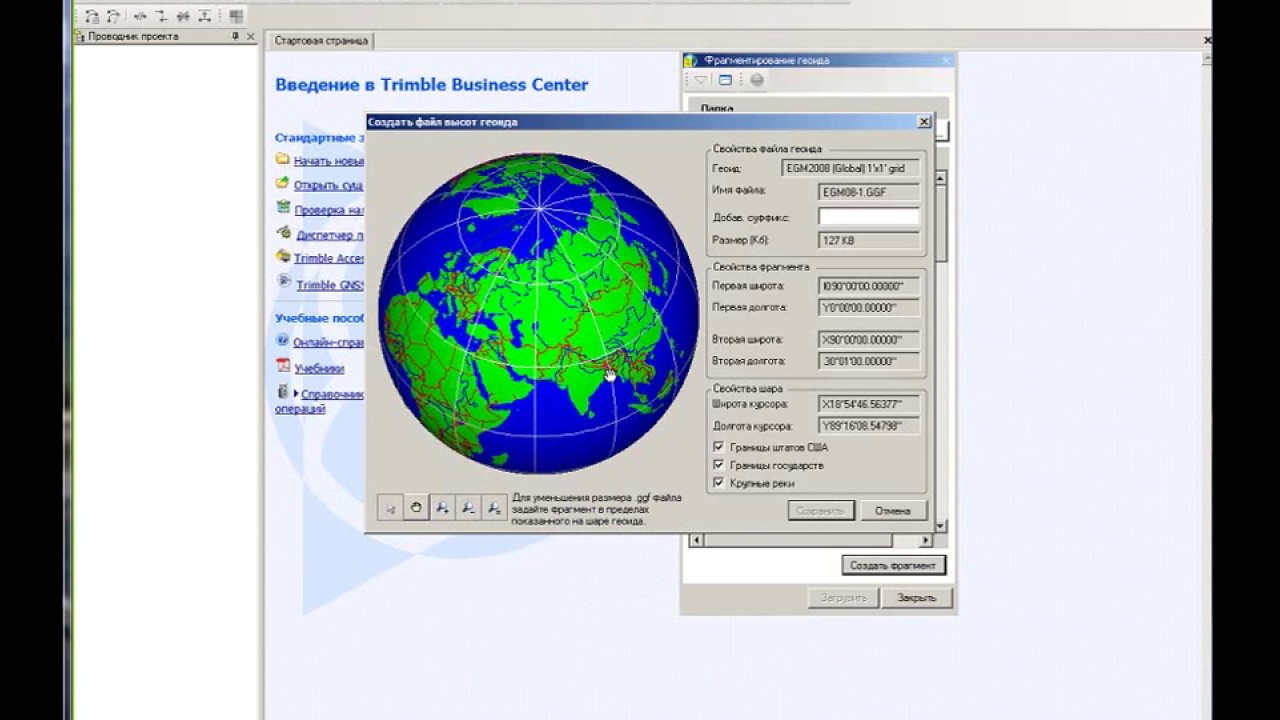The image size is (1280, 720).
Task: Click the first arc tool icon in the top toolbar
Action: (x=92, y=16)
